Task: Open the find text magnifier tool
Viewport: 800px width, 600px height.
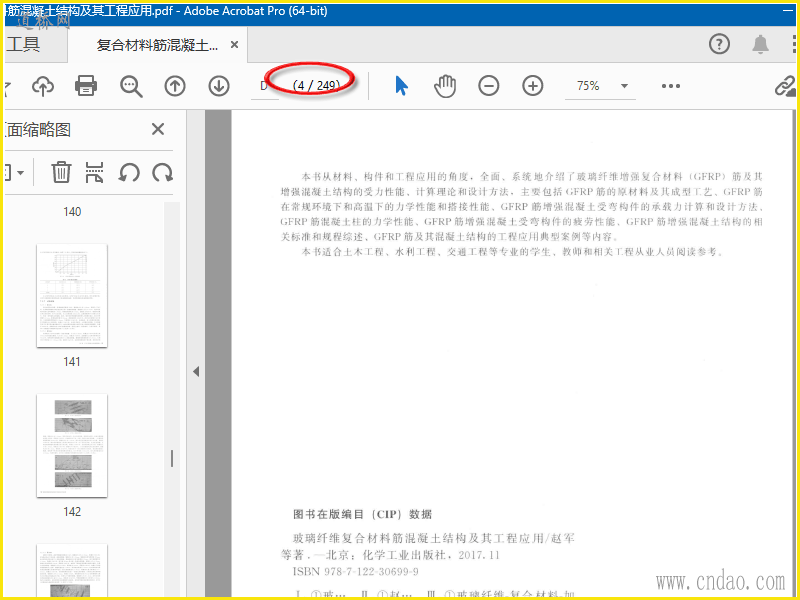Action: (131, 86)
